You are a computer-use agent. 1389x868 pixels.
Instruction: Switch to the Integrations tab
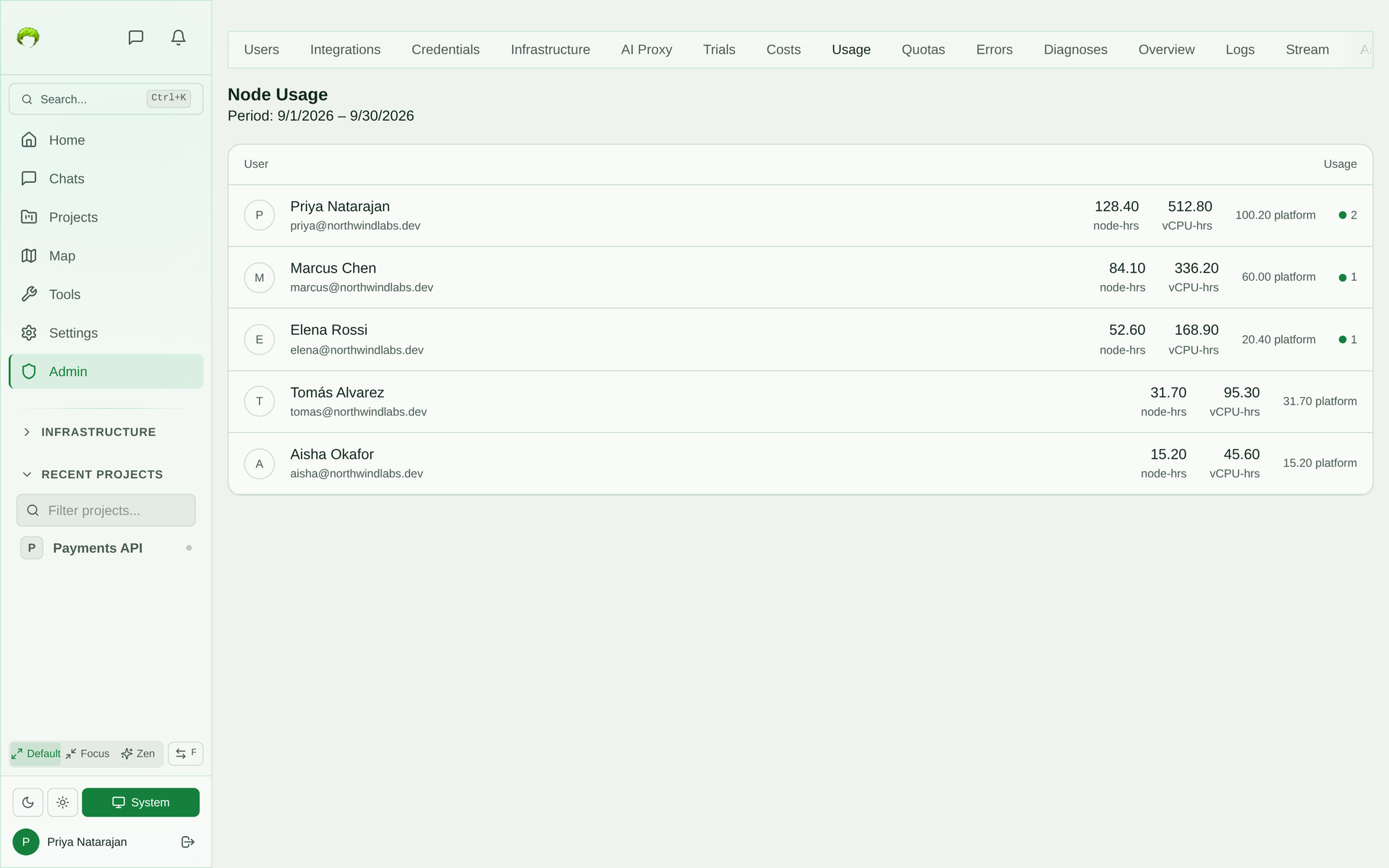point(345,50)
